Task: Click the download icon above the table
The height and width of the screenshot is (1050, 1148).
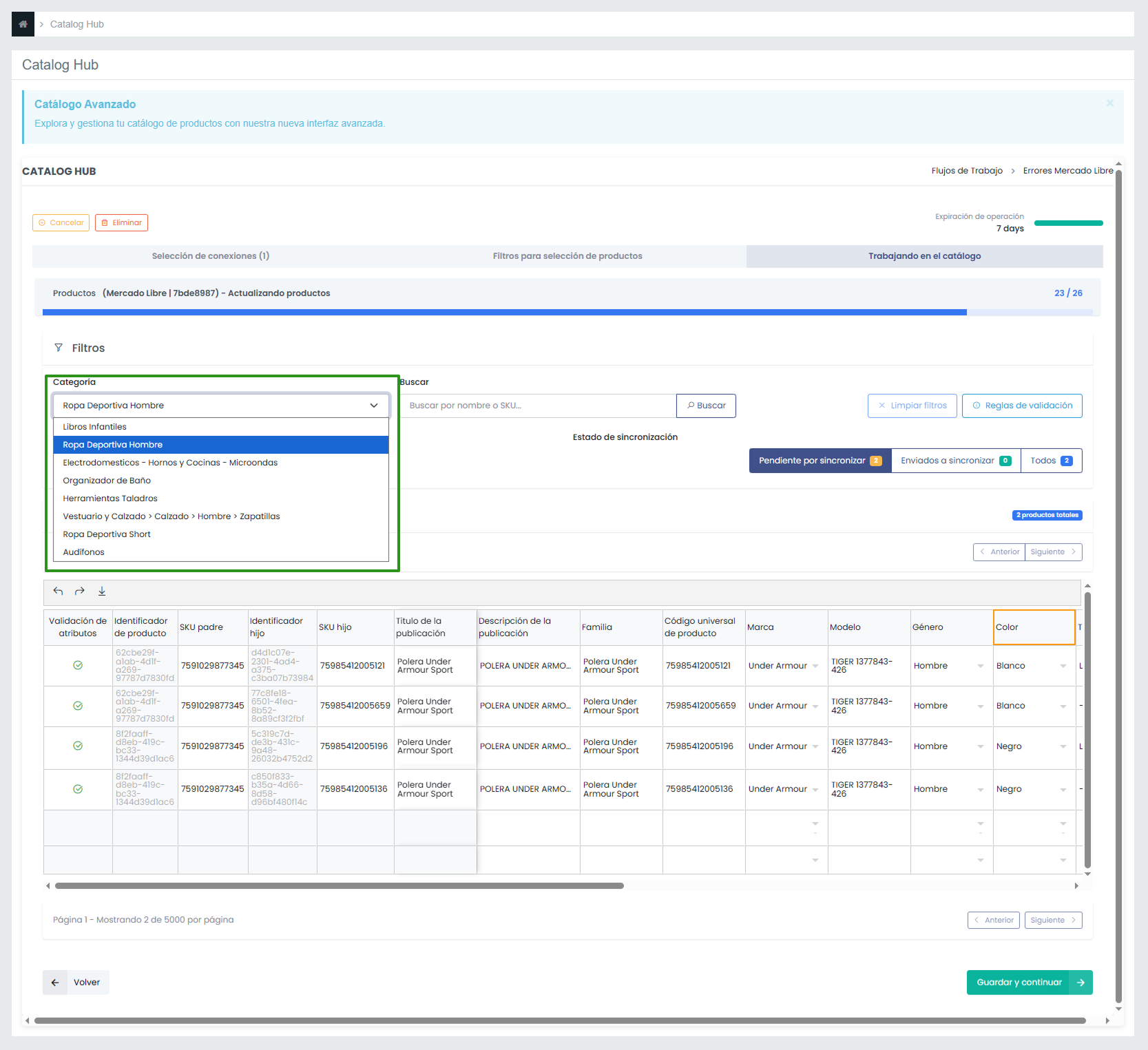Action: coord(102,591)
